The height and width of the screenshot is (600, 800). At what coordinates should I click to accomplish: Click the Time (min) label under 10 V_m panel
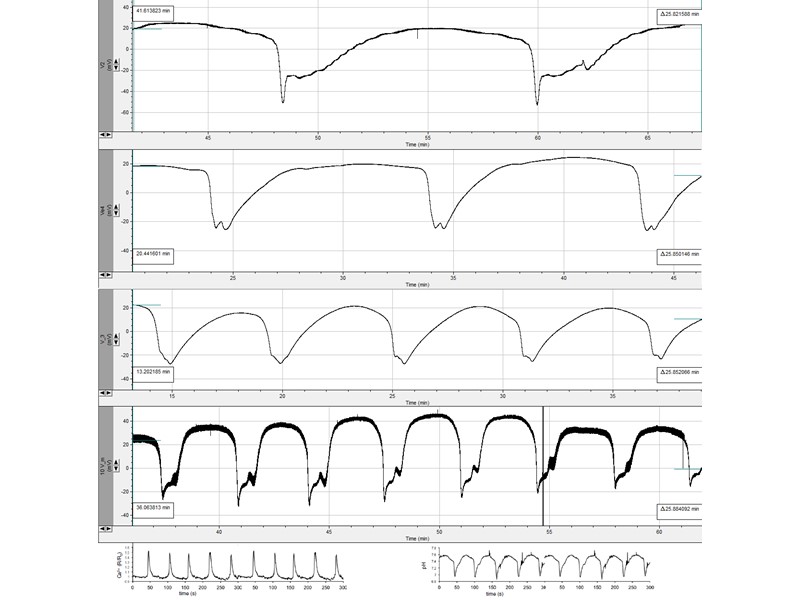point(417,538)
